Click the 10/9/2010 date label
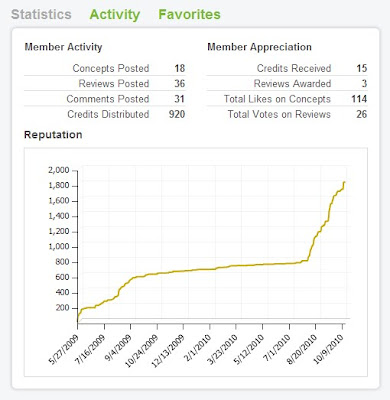 coord(329,350)
